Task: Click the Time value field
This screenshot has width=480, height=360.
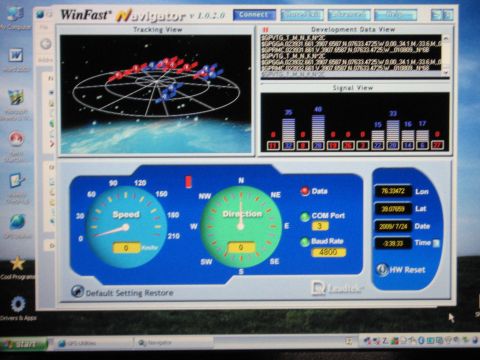Action: pos(393,244)
